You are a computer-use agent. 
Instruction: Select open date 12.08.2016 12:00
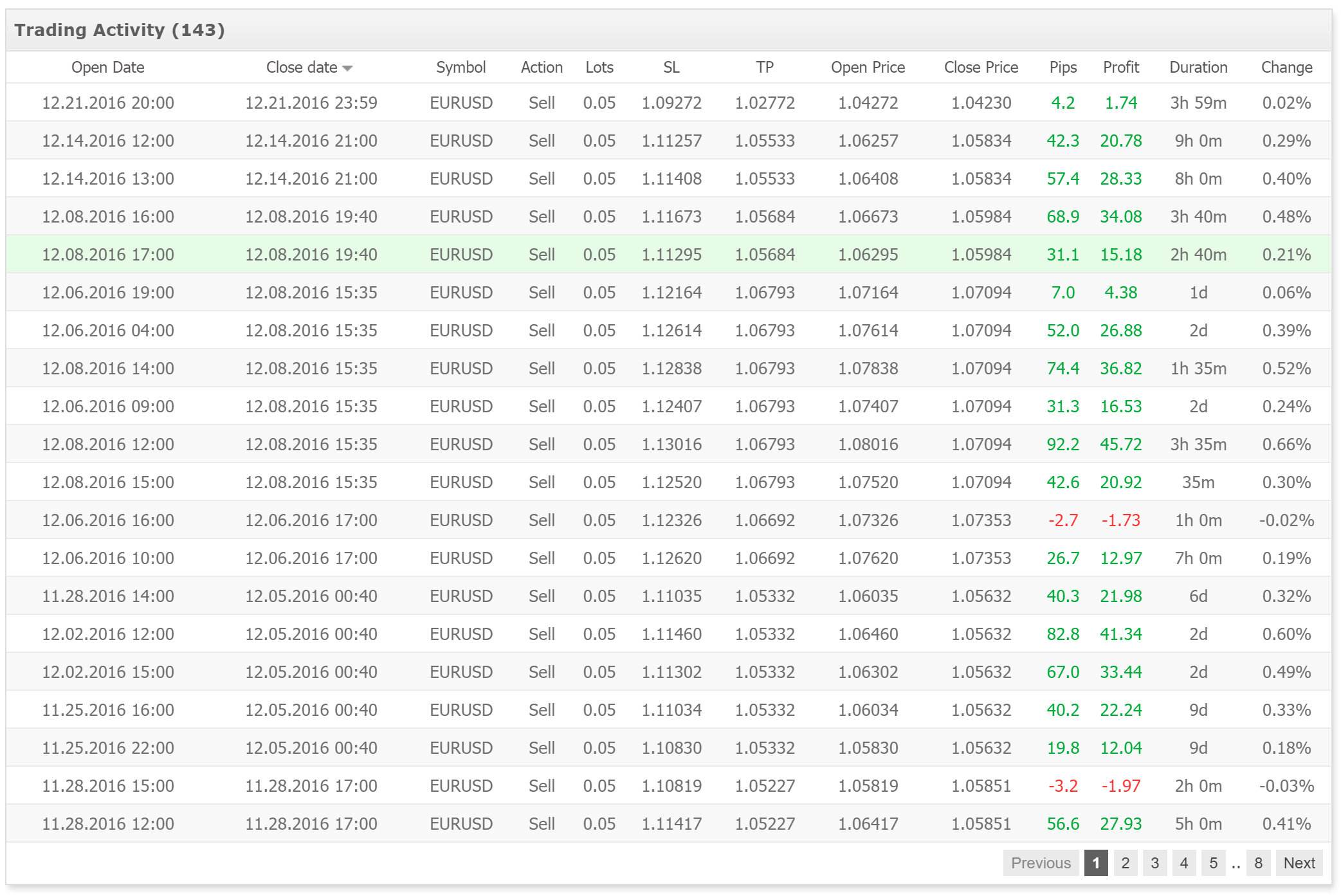pos(108,444)
